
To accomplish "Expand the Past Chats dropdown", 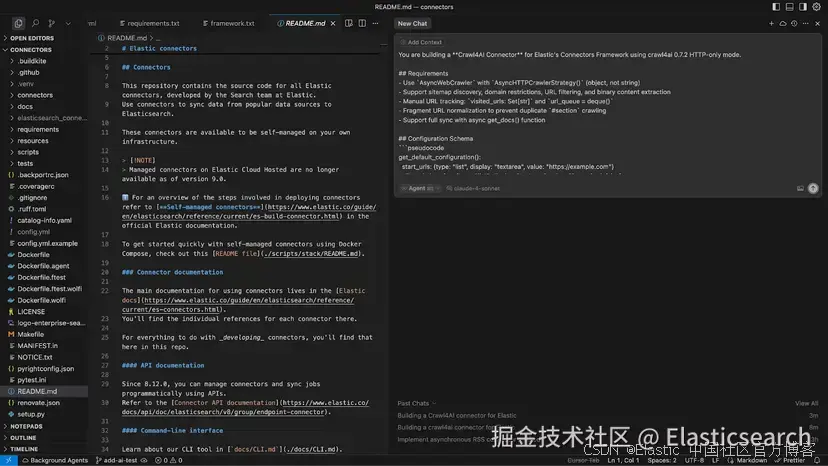I will [x=417, y=403].
